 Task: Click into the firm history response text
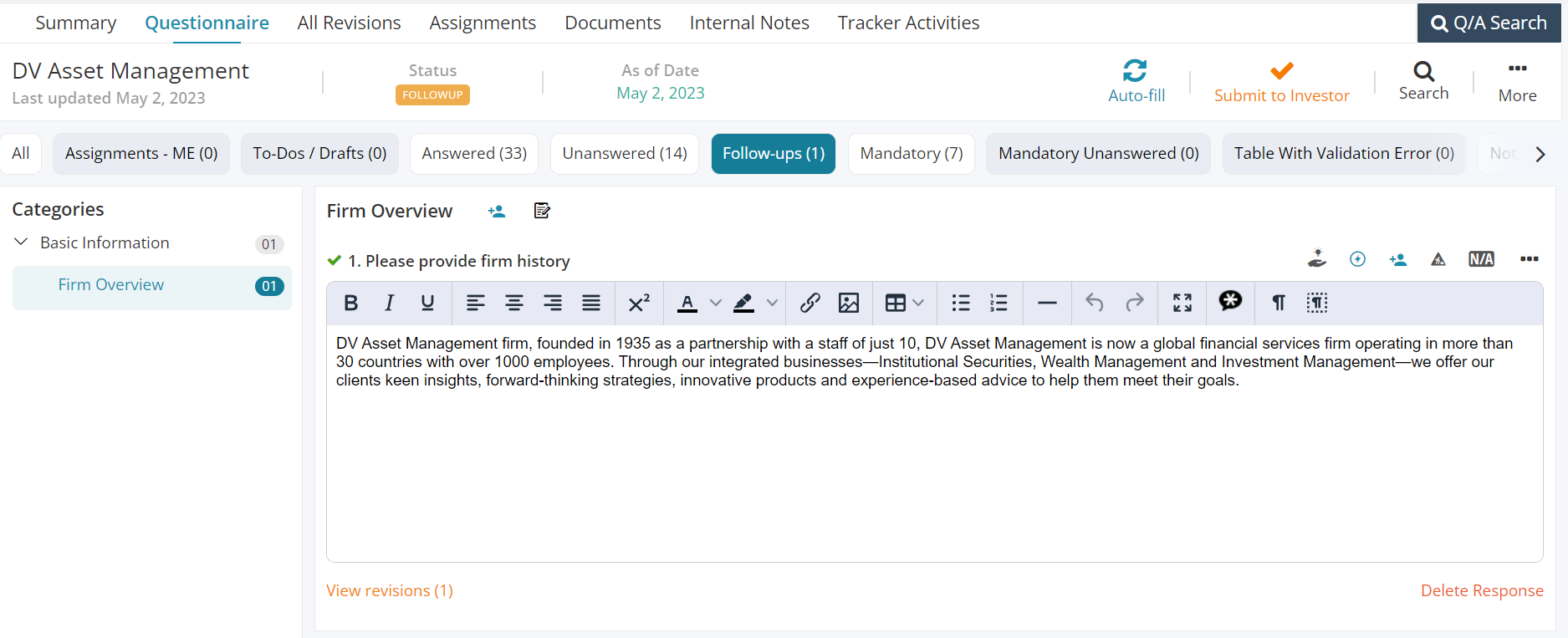point(934,443)
